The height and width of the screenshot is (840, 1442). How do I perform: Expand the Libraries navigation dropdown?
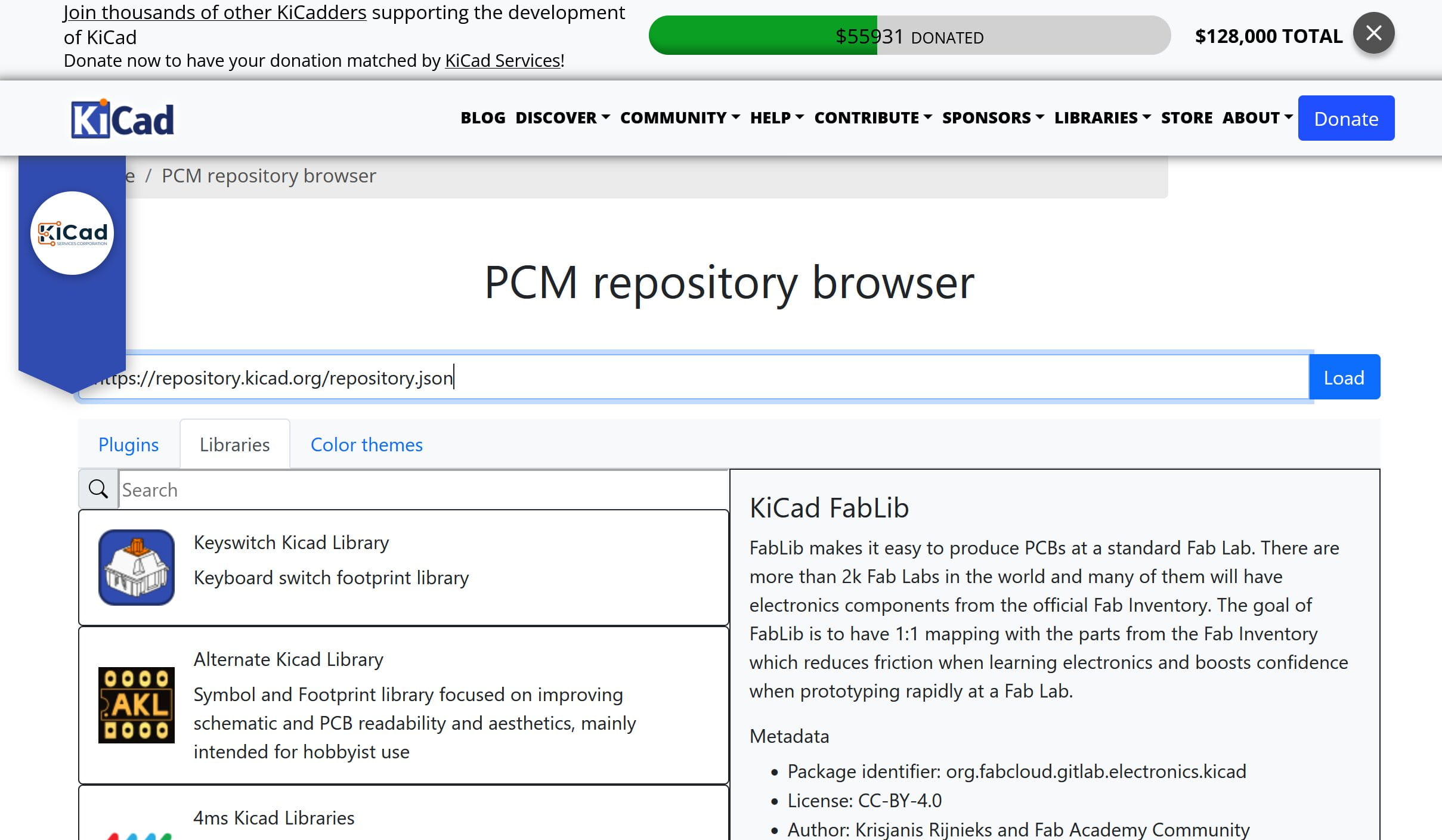pyautogui.click(x=1102, y=118)
